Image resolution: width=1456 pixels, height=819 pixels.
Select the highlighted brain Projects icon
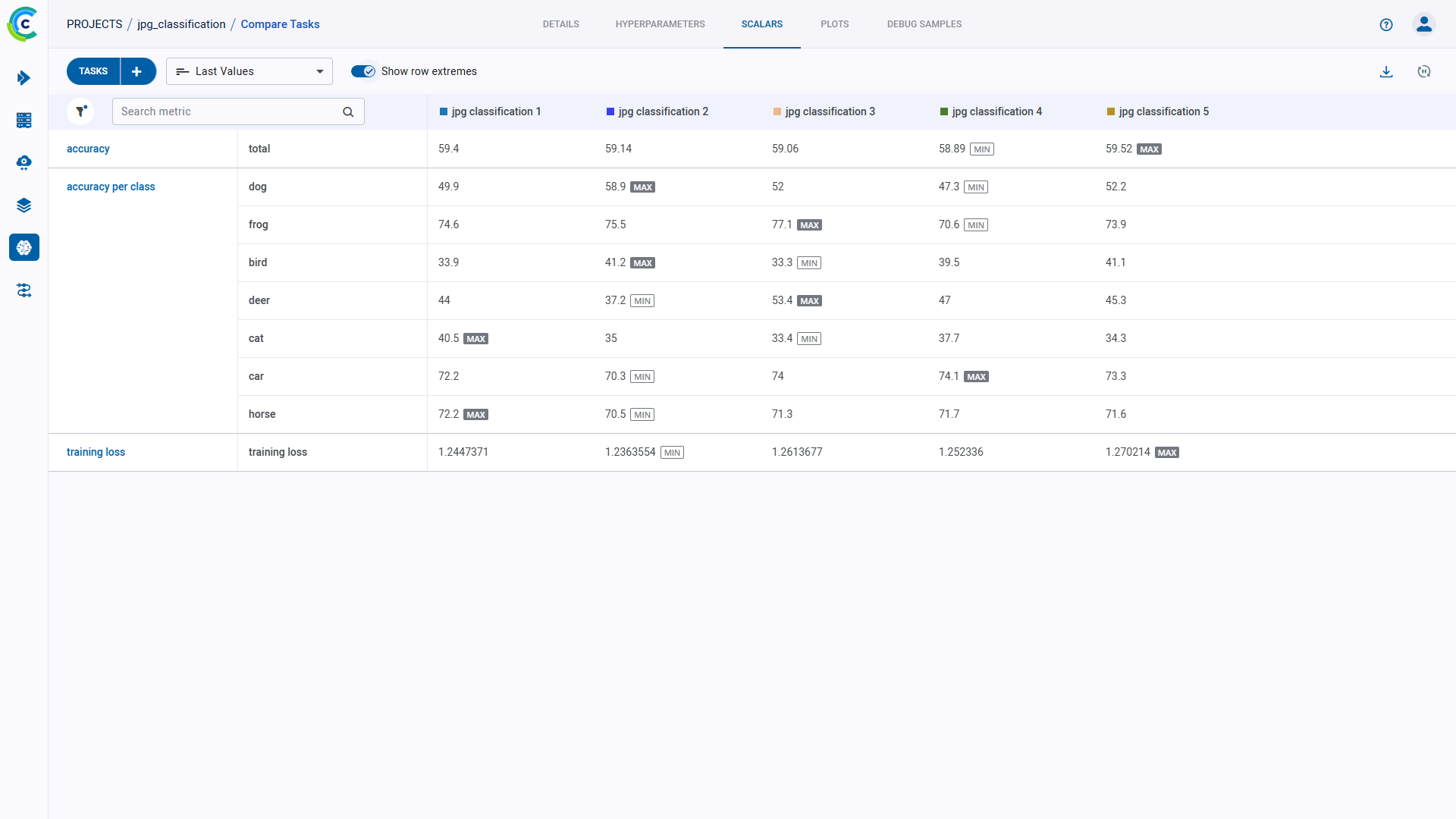click(24, 247)
